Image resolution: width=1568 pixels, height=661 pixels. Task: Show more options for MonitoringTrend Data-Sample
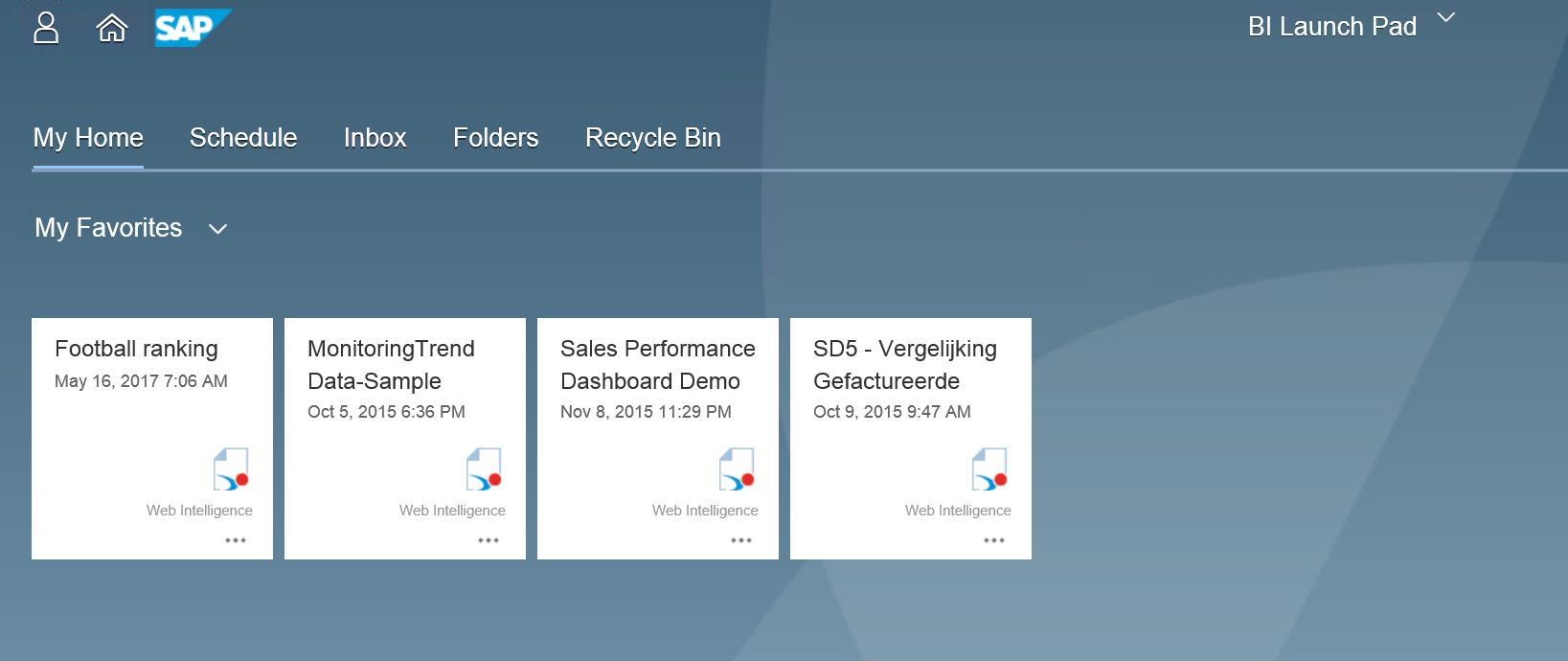(489, 540)
